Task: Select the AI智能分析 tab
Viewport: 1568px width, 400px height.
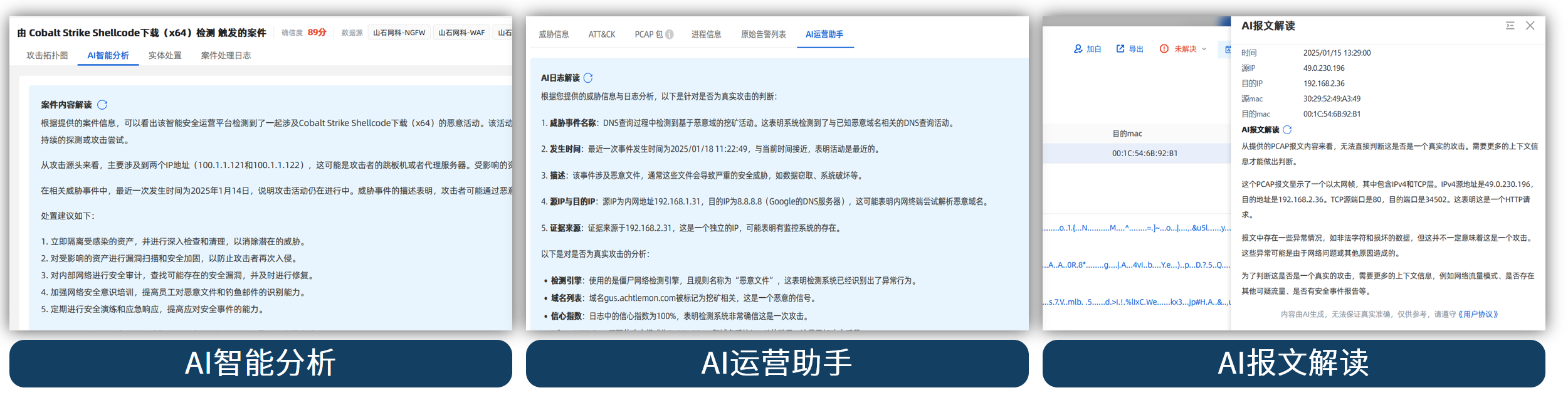Action: 108,55
